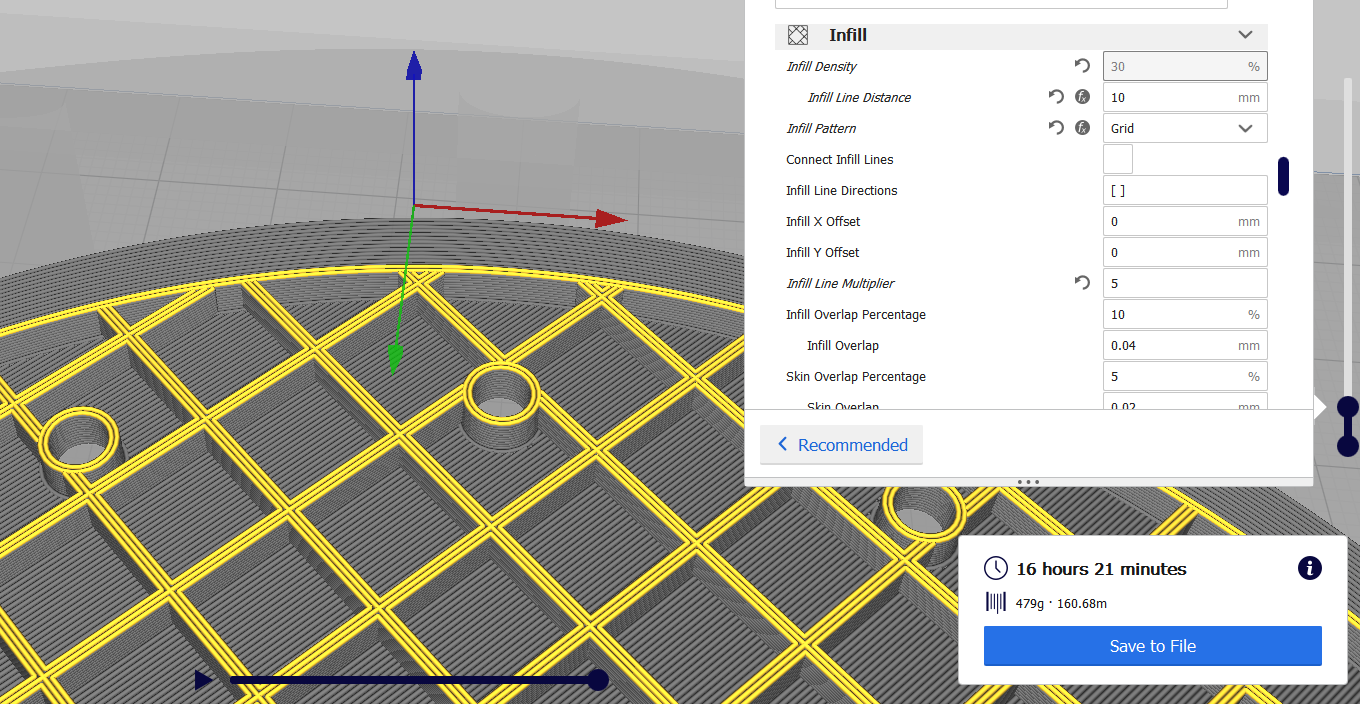Play the layer simulation
The image size is (1360, 704).
203,680
